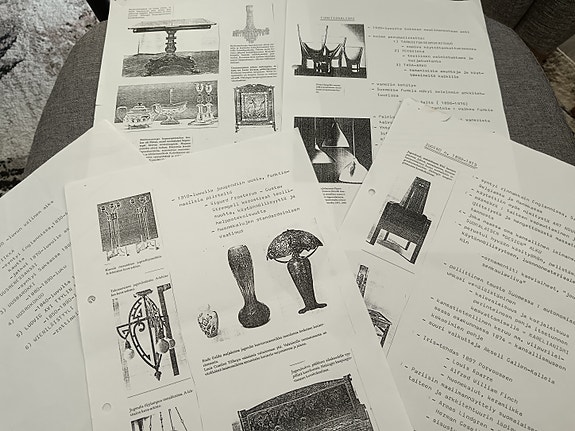Select the wrought iron hanging ornament picture
The image size is (575, 431).
tap(148, 338)
